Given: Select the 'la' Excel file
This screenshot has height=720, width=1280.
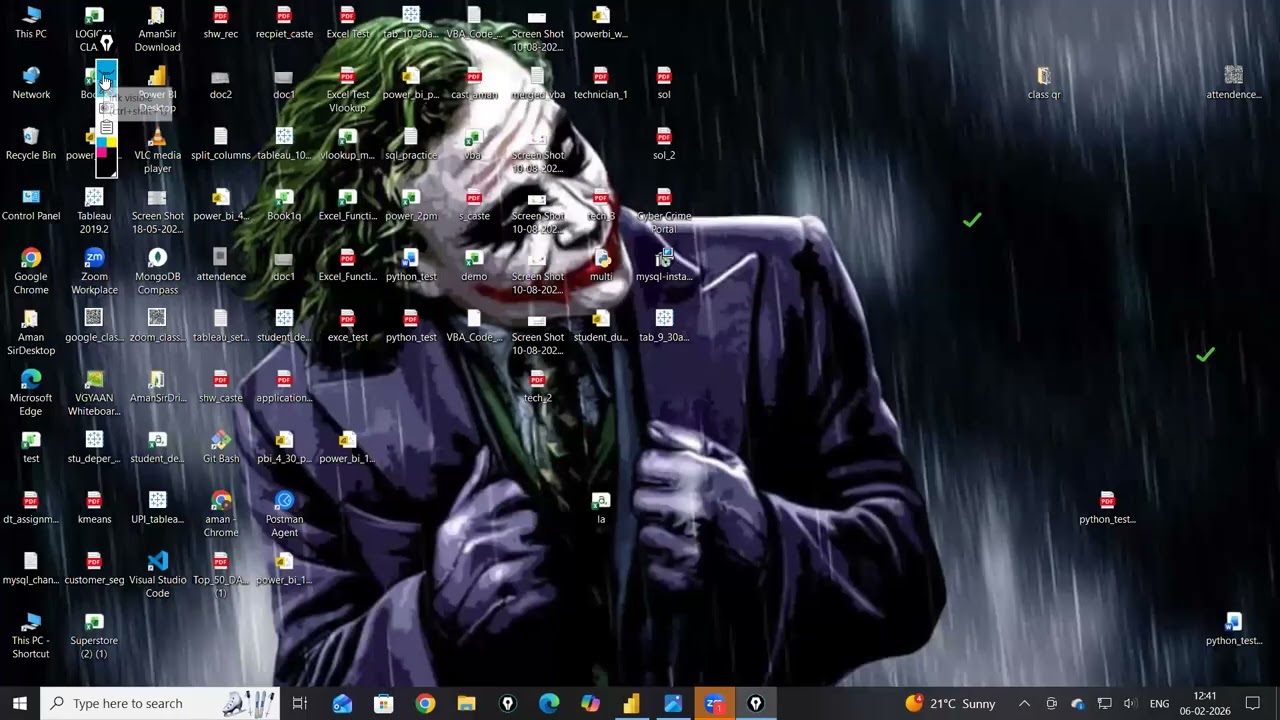Looking at the screenshot, I should coord(600,507).
